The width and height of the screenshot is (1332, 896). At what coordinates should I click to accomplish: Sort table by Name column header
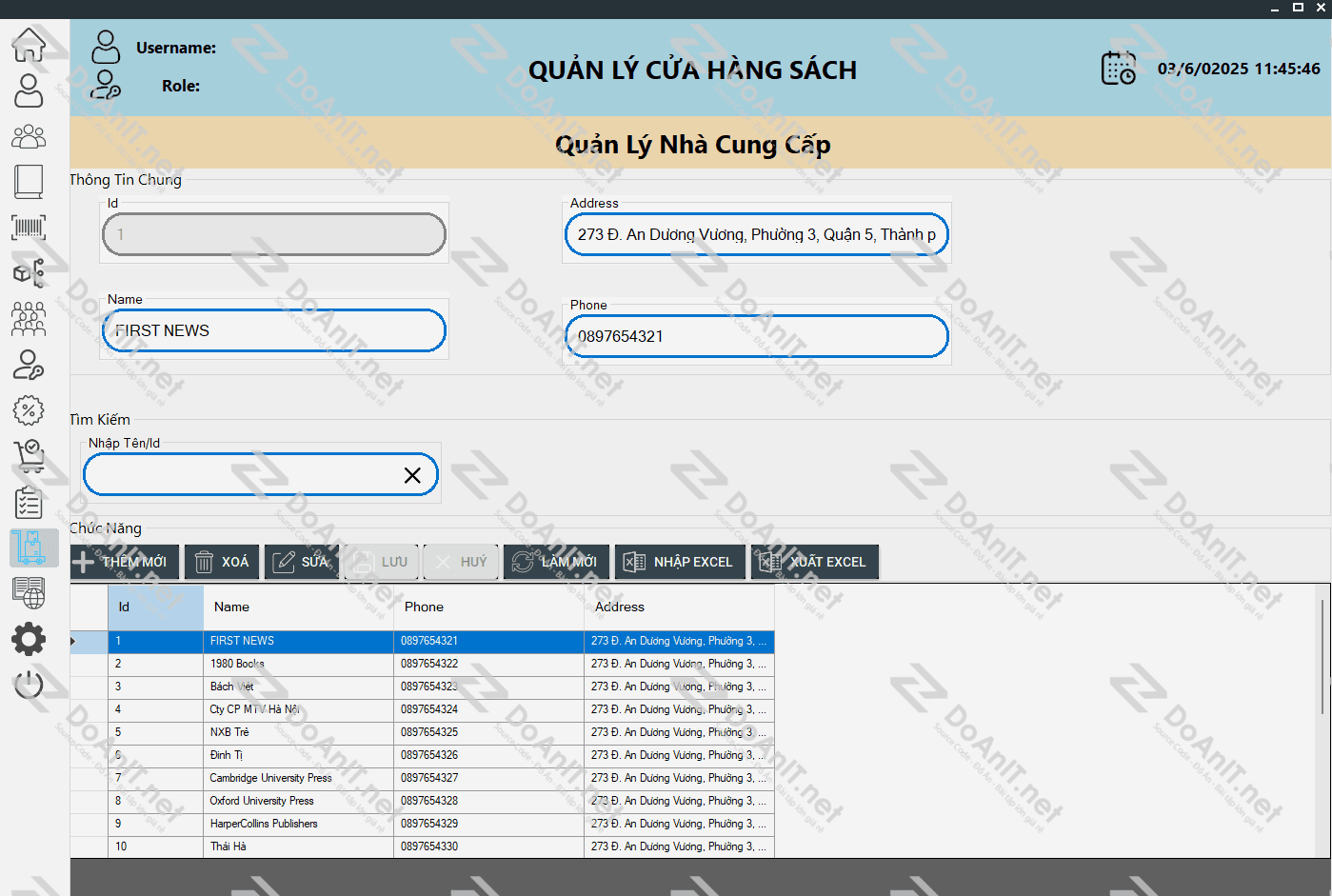click(297, 607)
